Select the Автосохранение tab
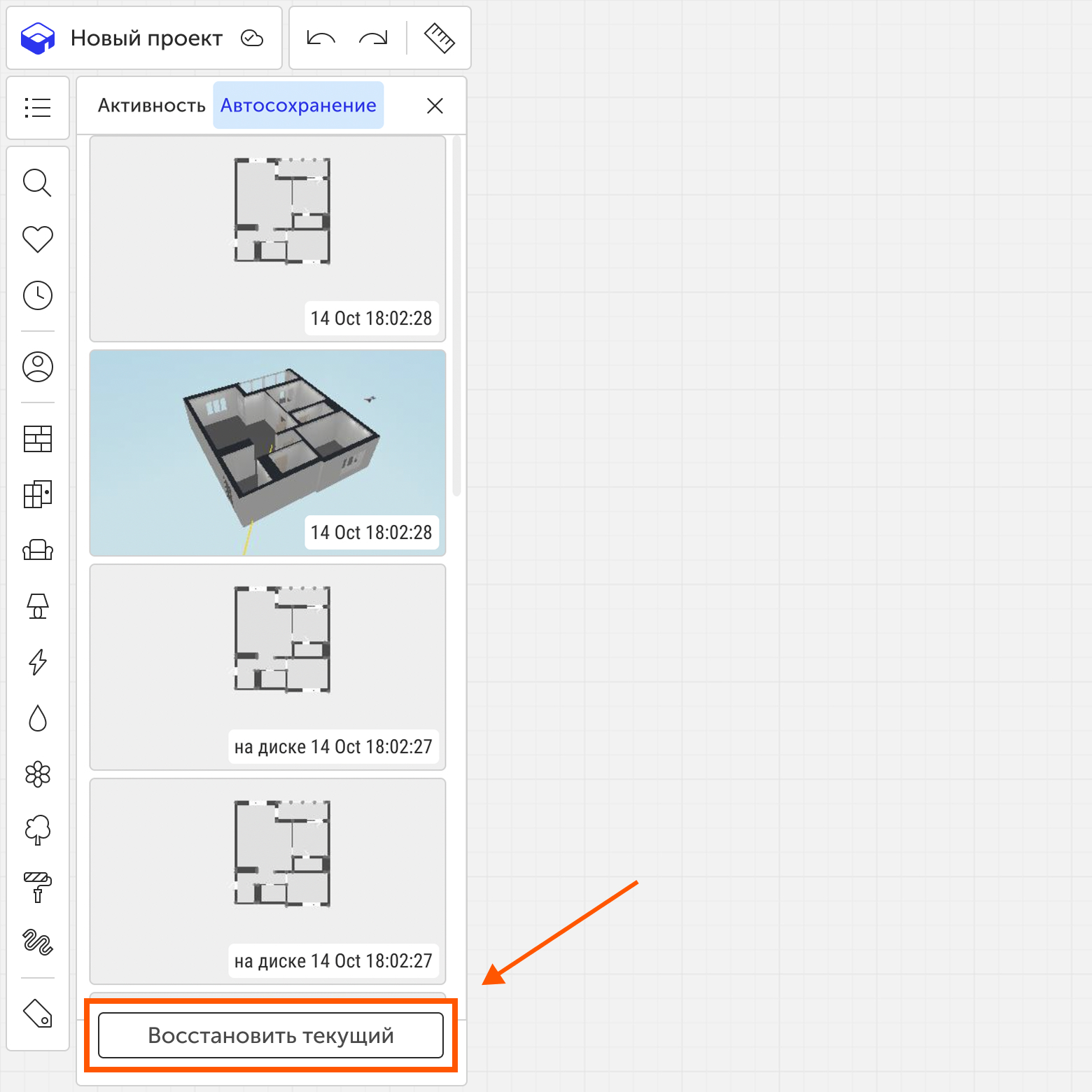Screen dimensions: 1092x1092 [298, 106]
